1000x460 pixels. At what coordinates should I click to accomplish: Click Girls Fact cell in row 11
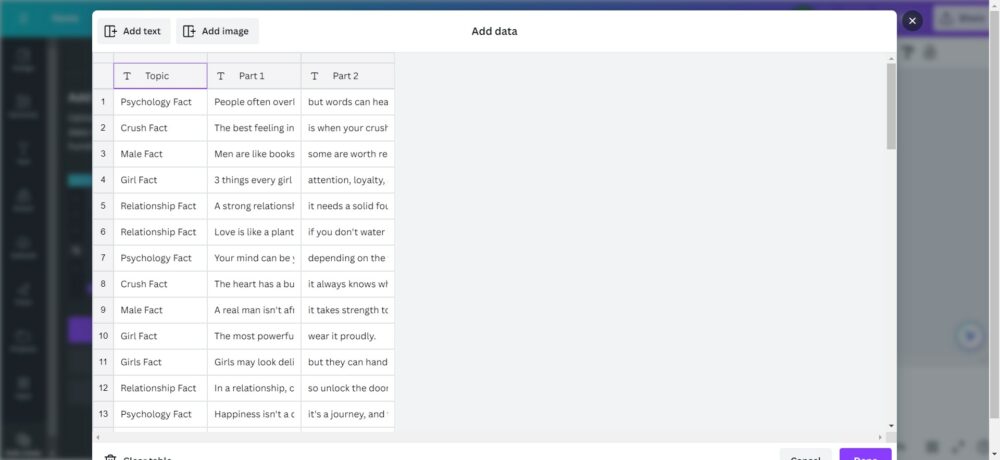160,362
